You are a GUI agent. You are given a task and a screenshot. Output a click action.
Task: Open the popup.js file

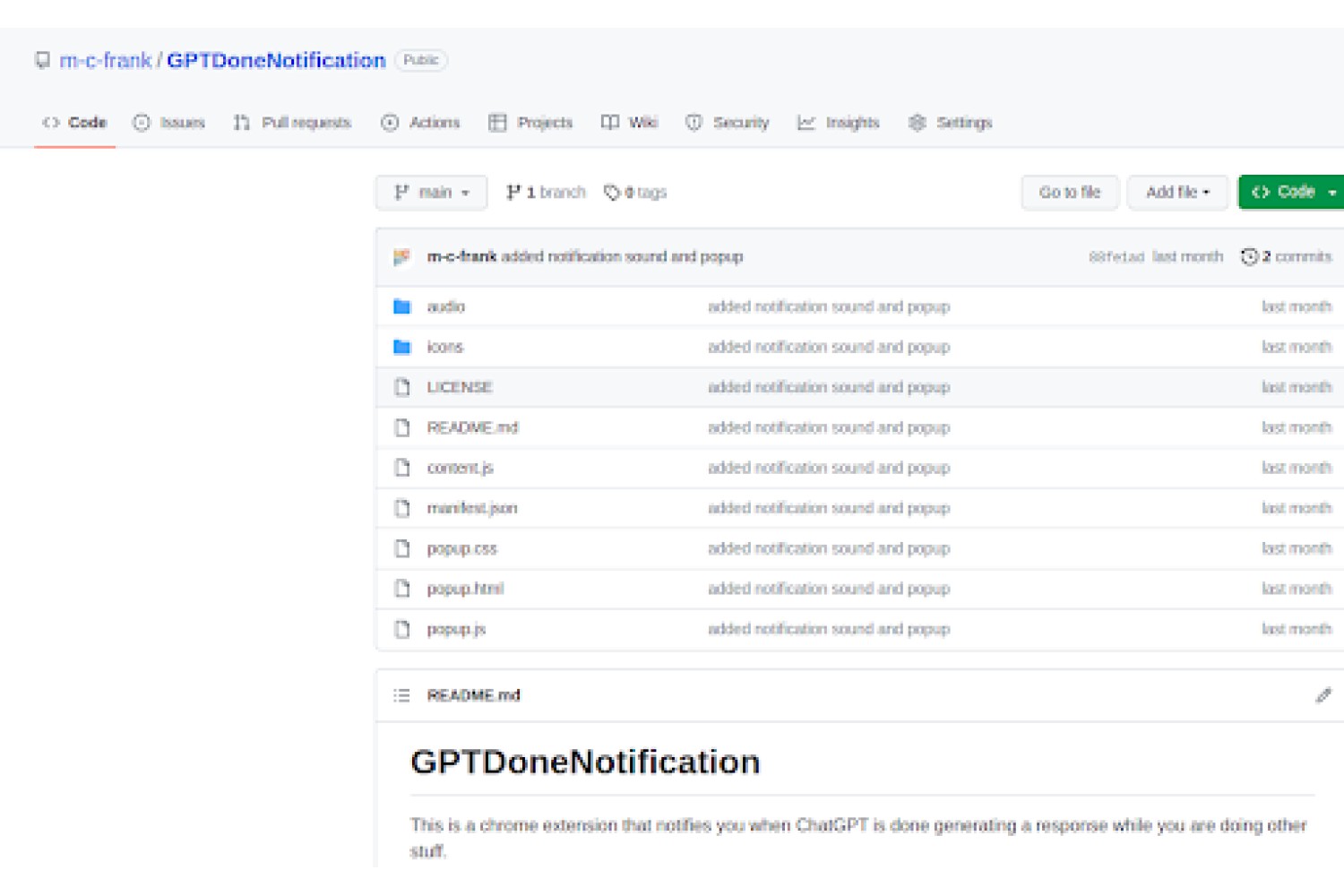456,629
